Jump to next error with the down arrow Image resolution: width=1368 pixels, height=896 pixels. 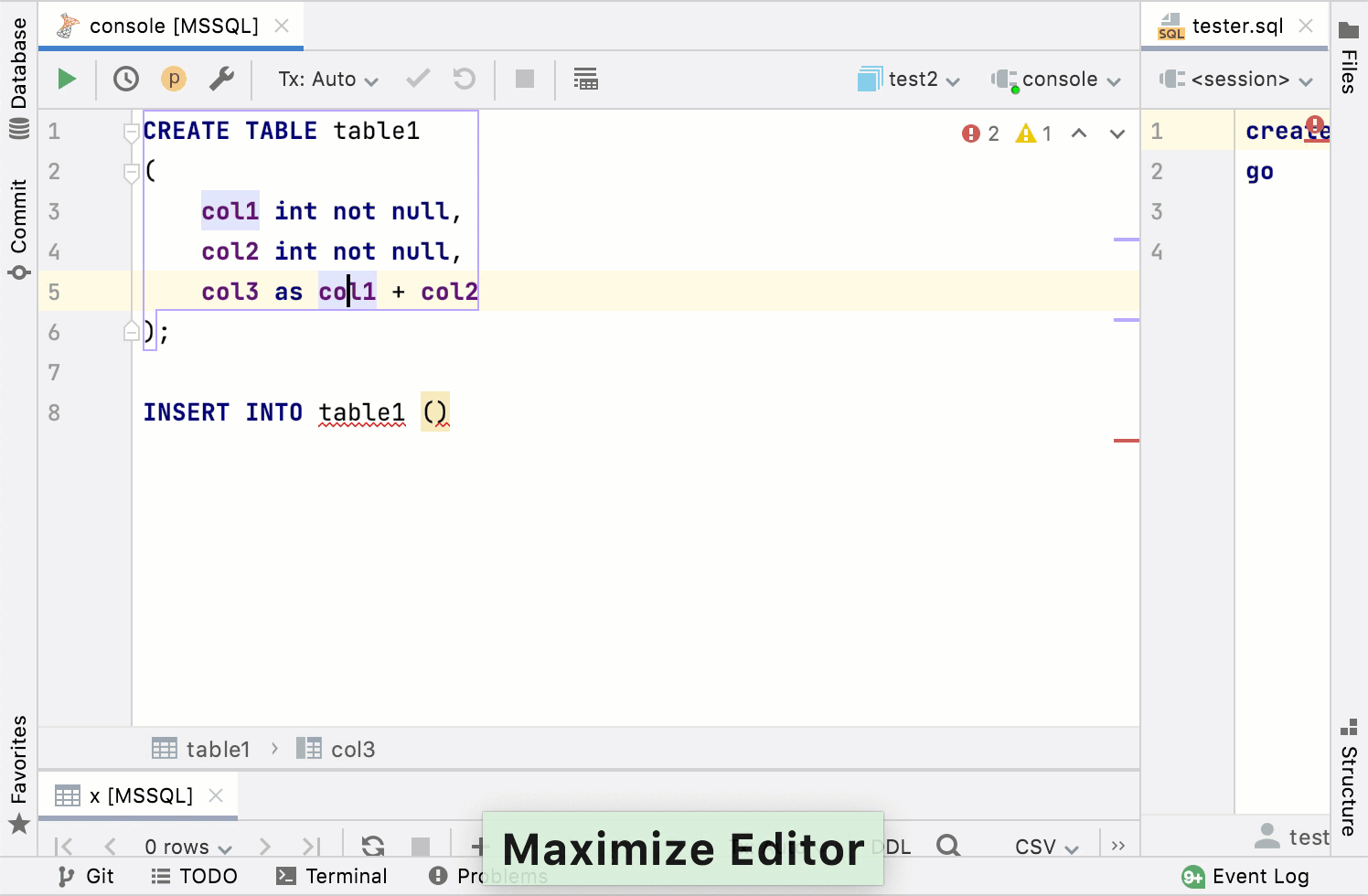pyautogui.click(x=1117, y=133)
